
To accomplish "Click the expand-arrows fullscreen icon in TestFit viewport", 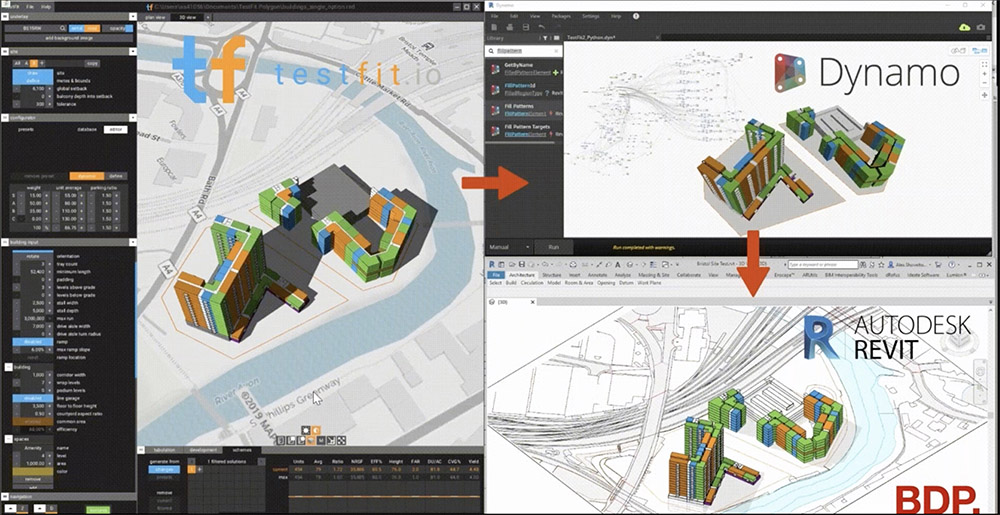I will point(341,440).
